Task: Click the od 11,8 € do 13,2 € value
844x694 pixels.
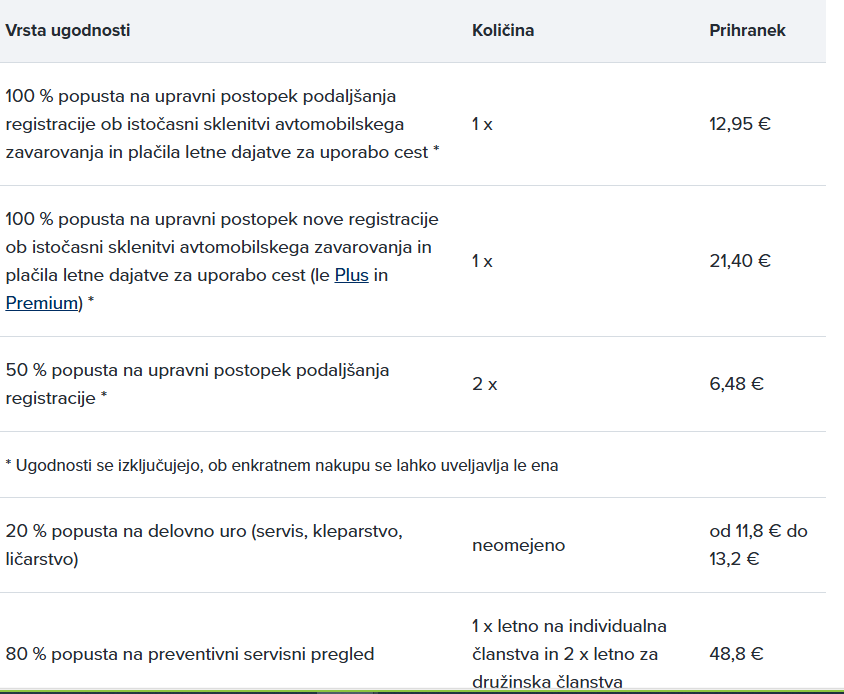Action: (x=758, y=545)
